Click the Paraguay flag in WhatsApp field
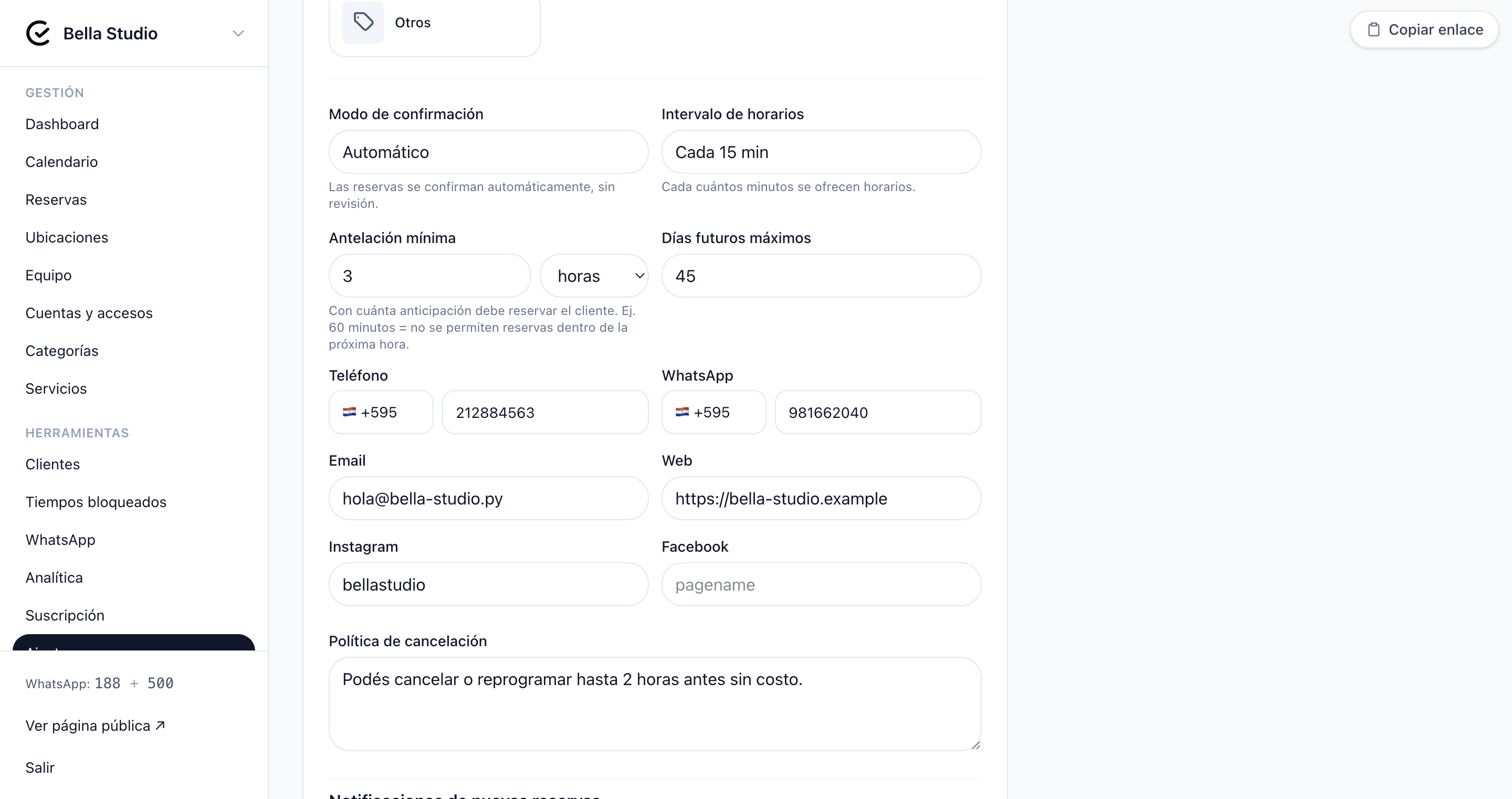Viewport: 1512px width, 799px height. (x=682, y=412)
